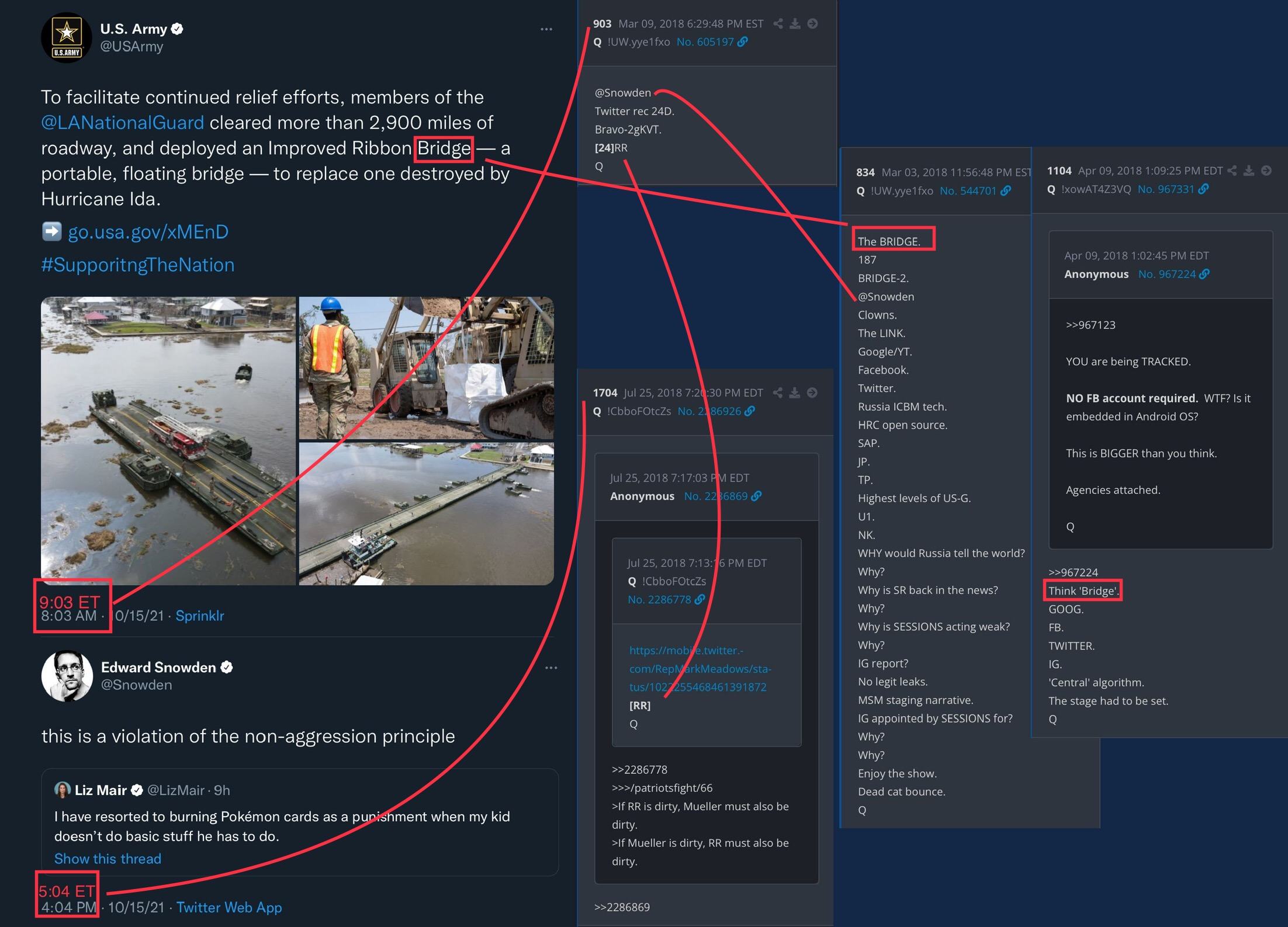This screenshot has width=1288, height=927.
Task: Open the U.S. Army tweet's more options menu
Action: pos(546,29)
